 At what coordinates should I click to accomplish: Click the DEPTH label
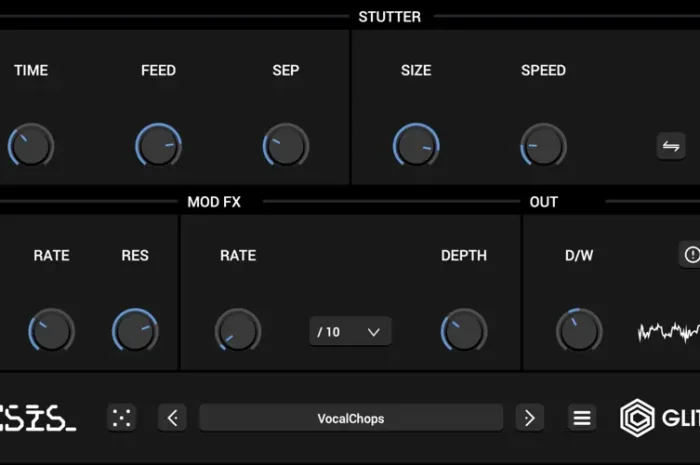(x=464, y=255)
